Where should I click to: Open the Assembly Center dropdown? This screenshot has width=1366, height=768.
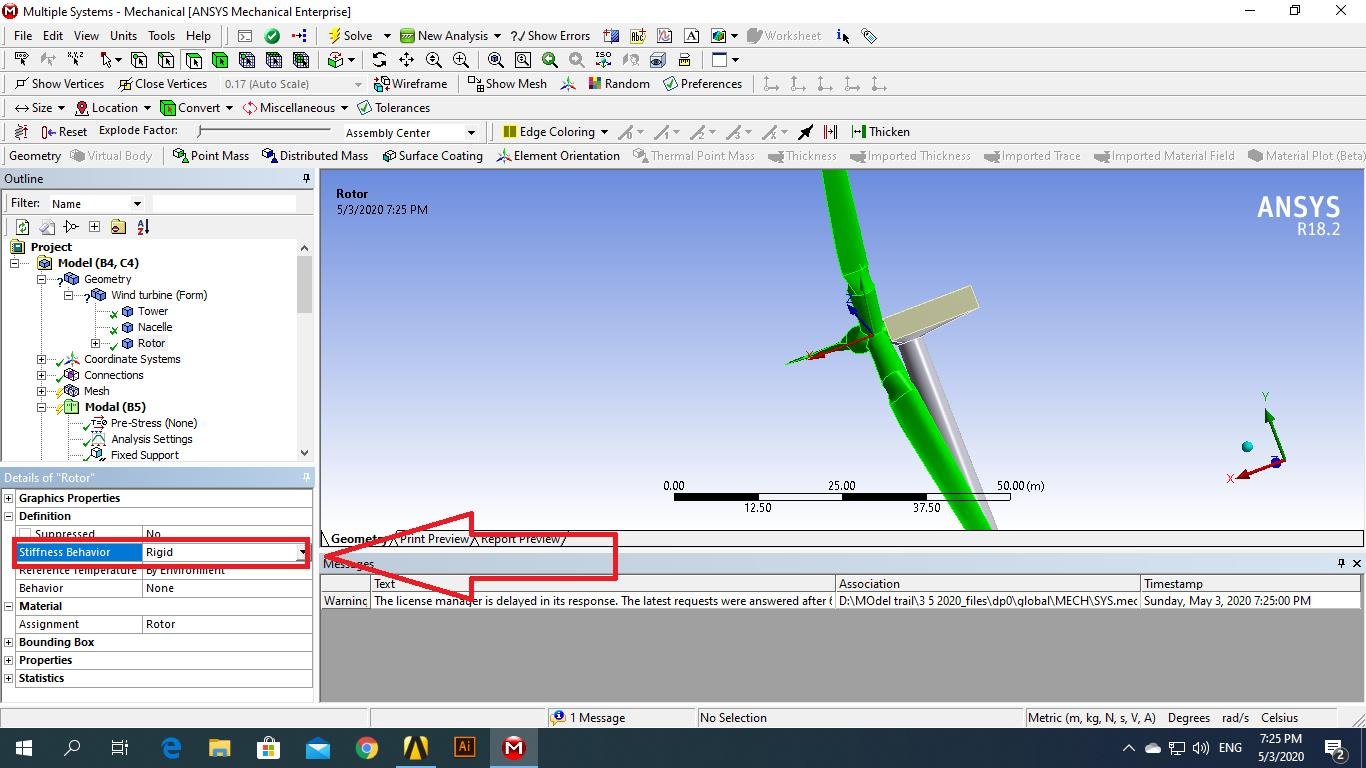tap(471, 133)
